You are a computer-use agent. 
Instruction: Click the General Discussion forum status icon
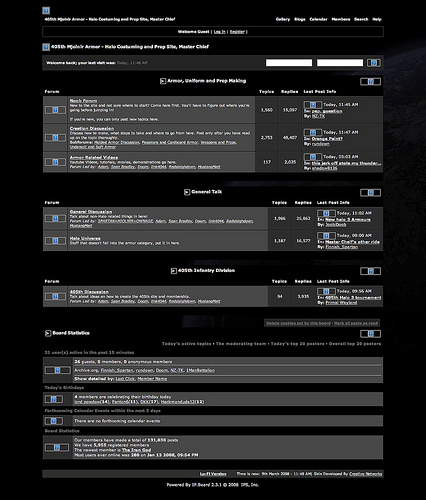(55, 218)
